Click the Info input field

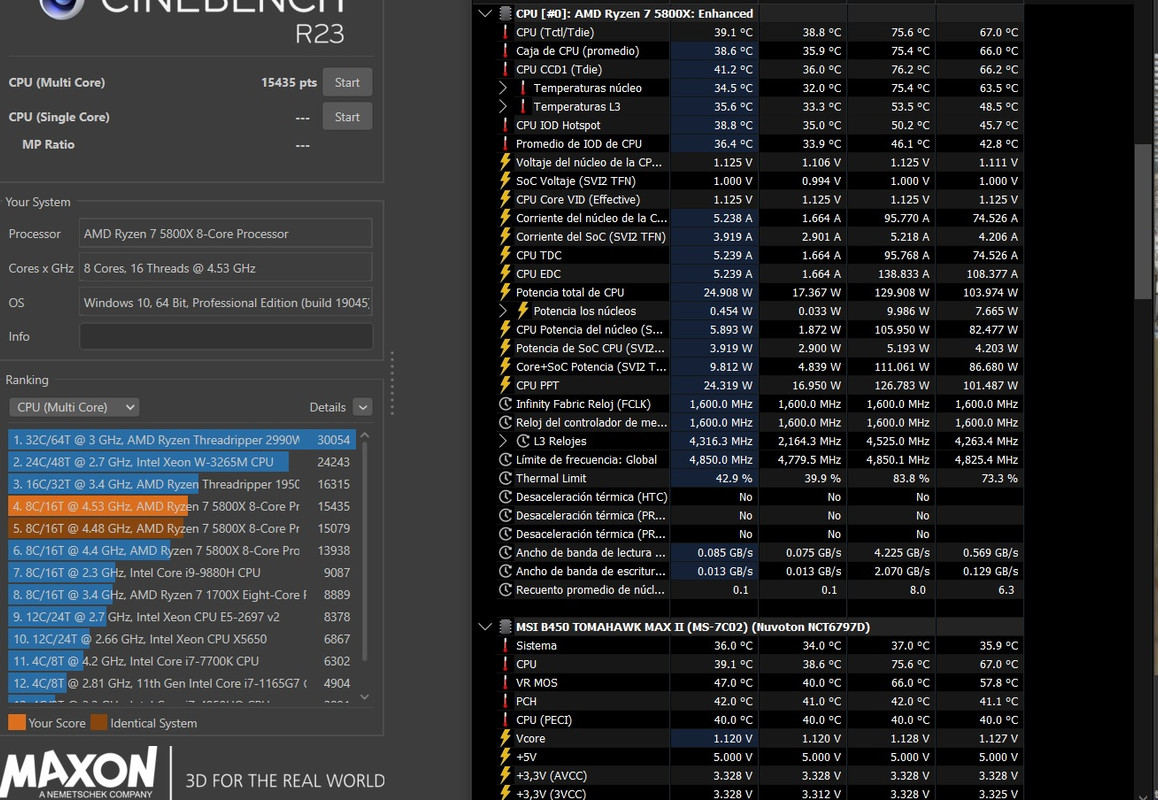click(226, 336)
